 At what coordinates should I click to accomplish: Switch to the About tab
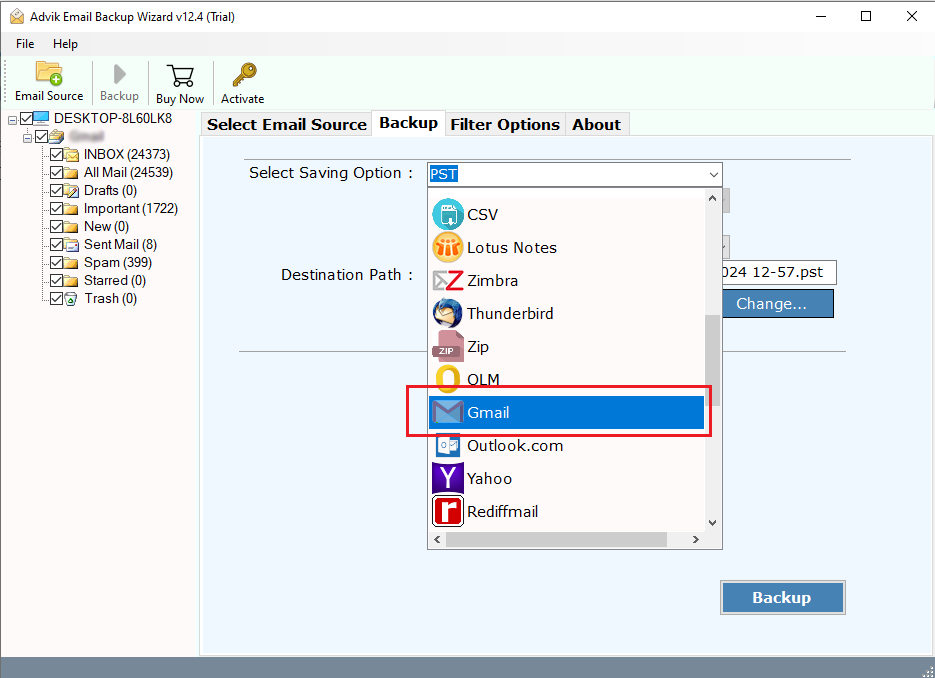[596, 124]
